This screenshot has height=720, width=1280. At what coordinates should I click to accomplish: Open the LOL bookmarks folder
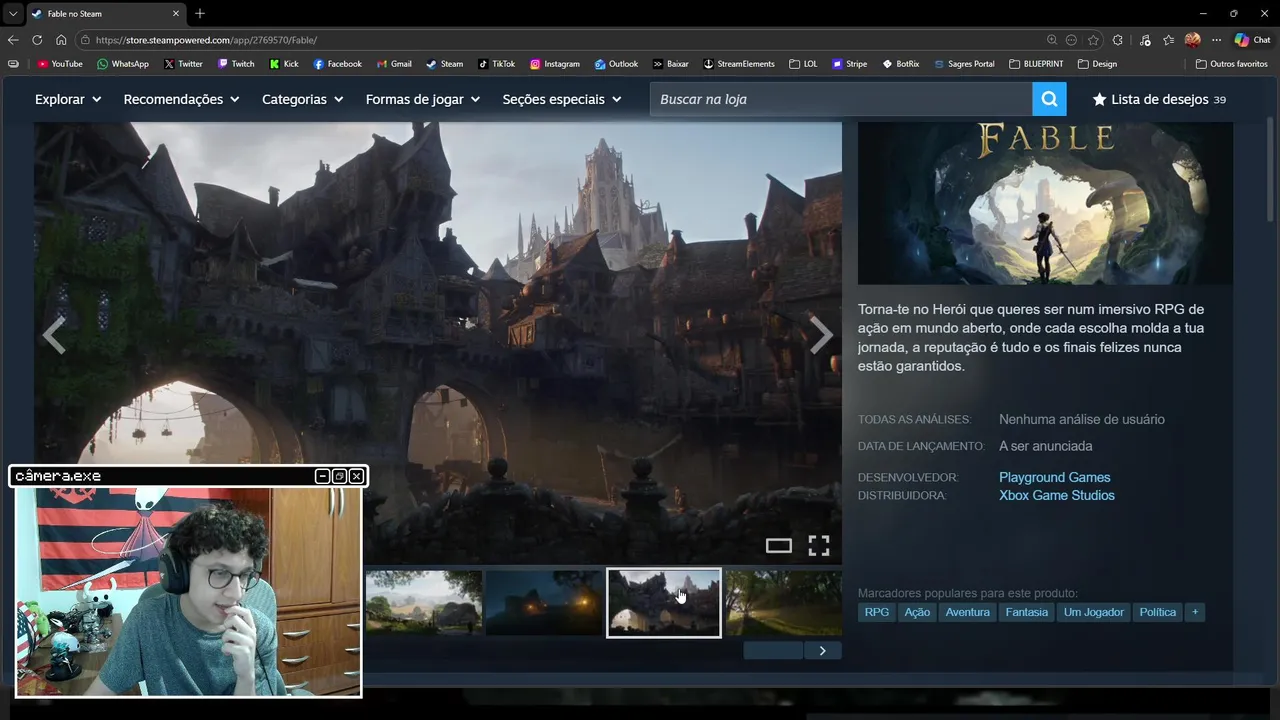click(x=803, y=64)
